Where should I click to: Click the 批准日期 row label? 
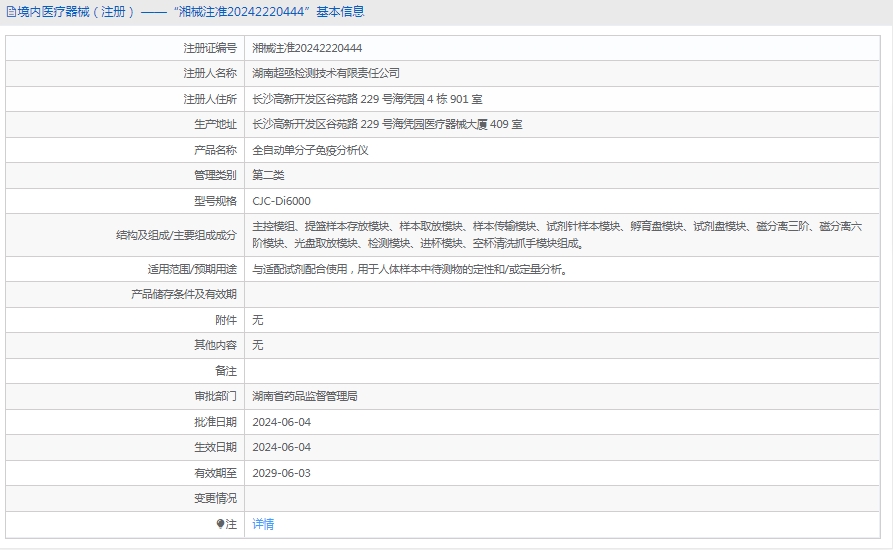[215, 422]
